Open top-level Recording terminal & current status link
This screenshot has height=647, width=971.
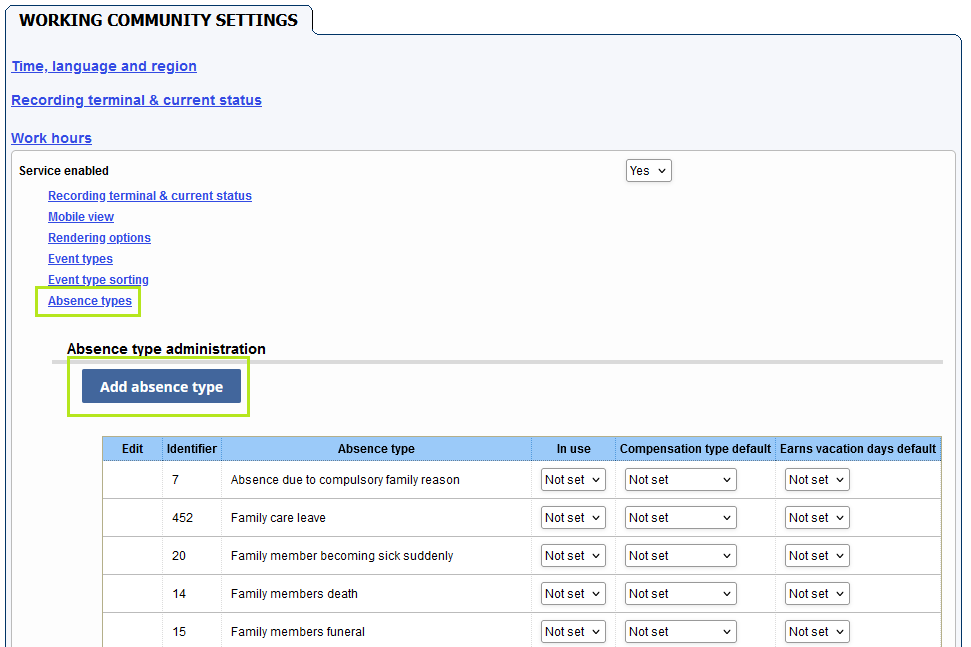pos(136,100)
